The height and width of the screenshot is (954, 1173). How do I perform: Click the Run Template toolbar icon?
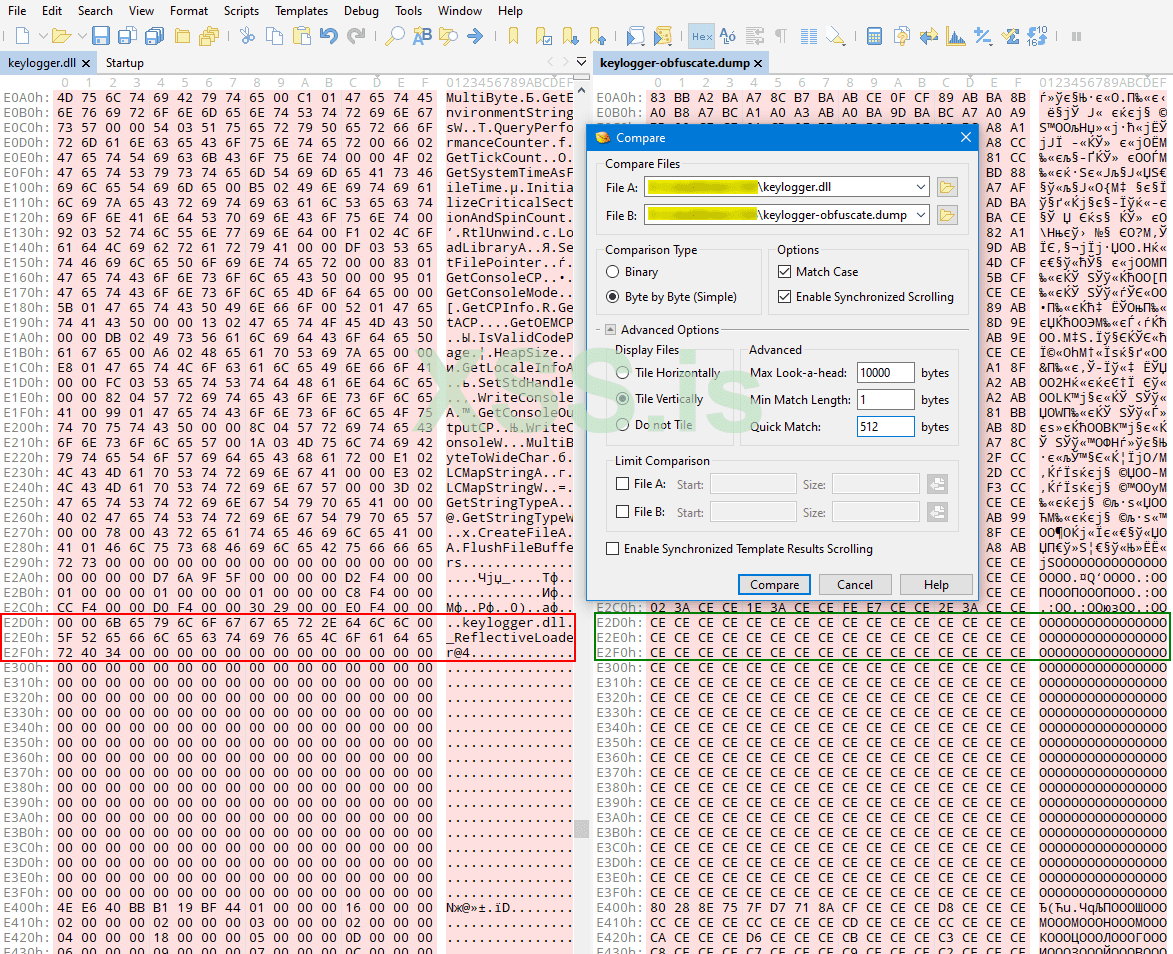(662, 35)
